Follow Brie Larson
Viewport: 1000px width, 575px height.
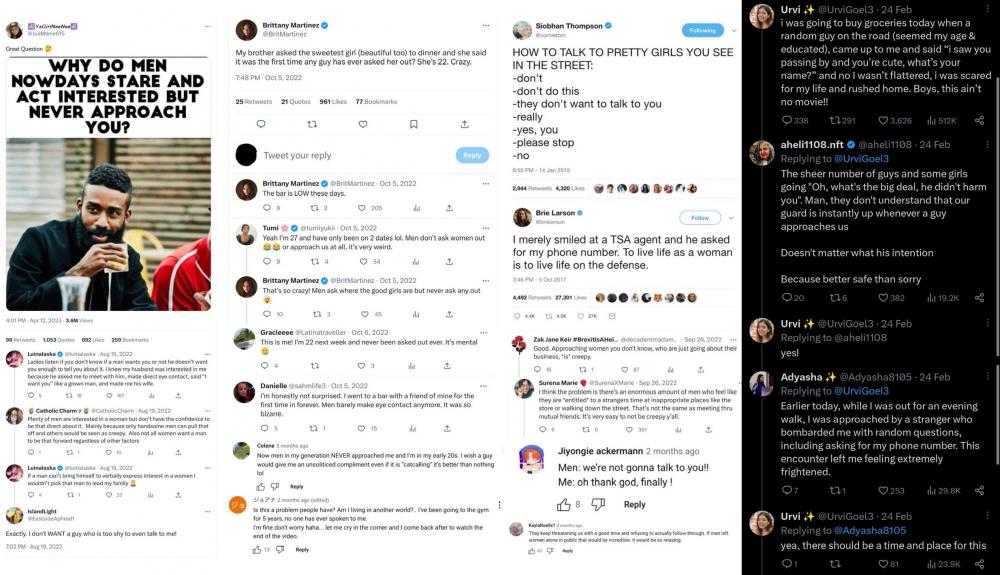(700, 218)
